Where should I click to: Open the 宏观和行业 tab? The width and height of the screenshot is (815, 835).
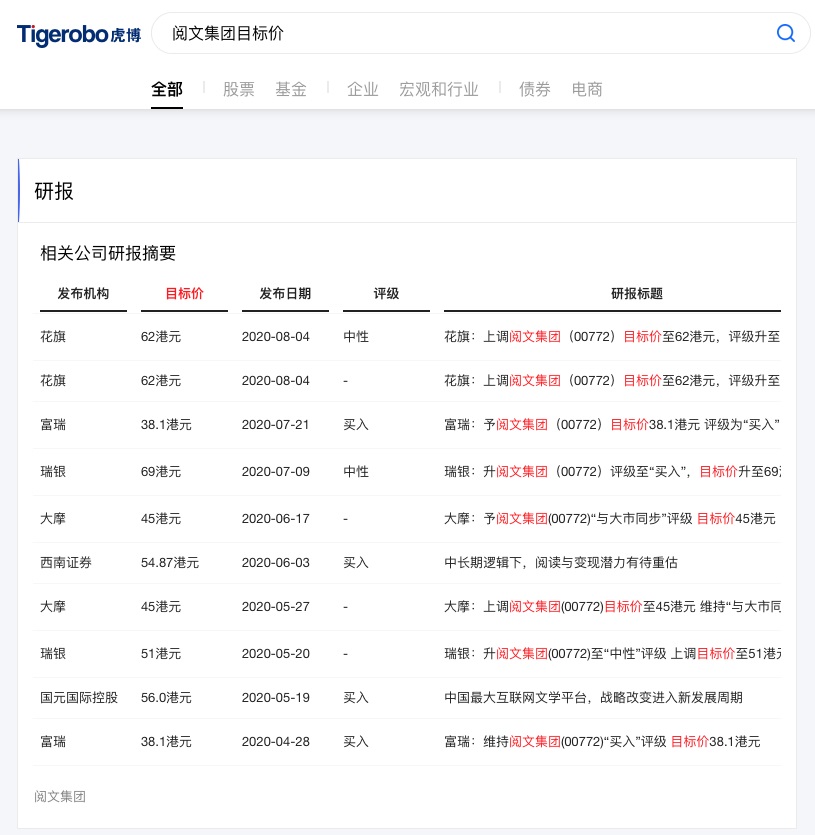(x=439, y=89)
